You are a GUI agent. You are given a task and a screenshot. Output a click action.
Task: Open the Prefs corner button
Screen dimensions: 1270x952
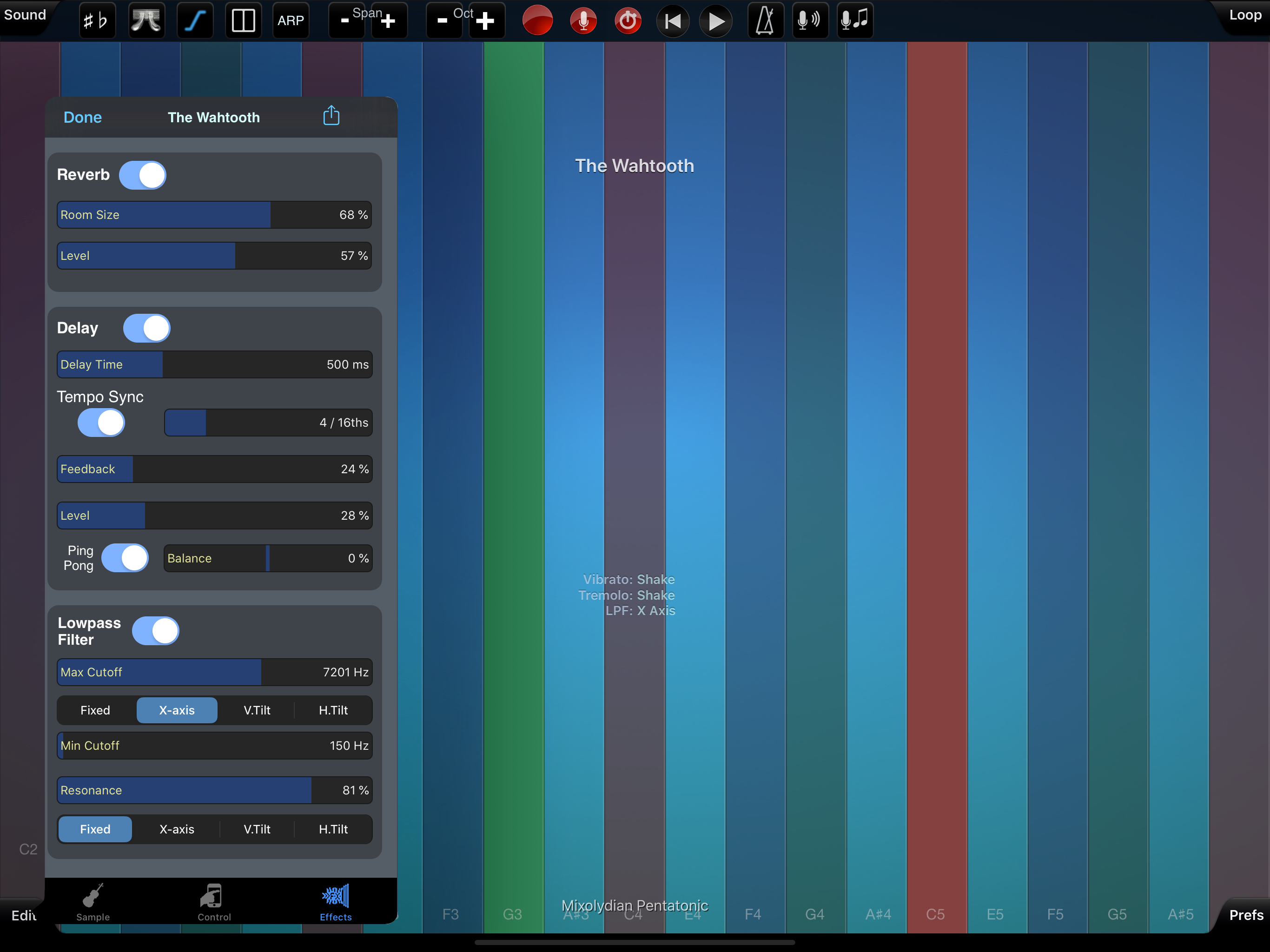[x=1245, y=915]
